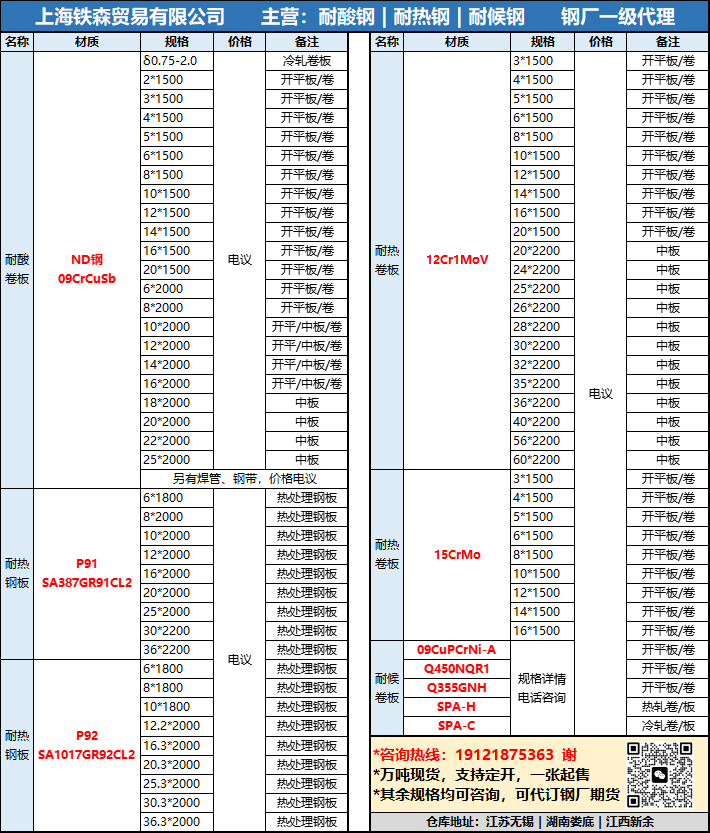
Task: Click 耐热钢板 category beside P91
Action: [17, 573]
